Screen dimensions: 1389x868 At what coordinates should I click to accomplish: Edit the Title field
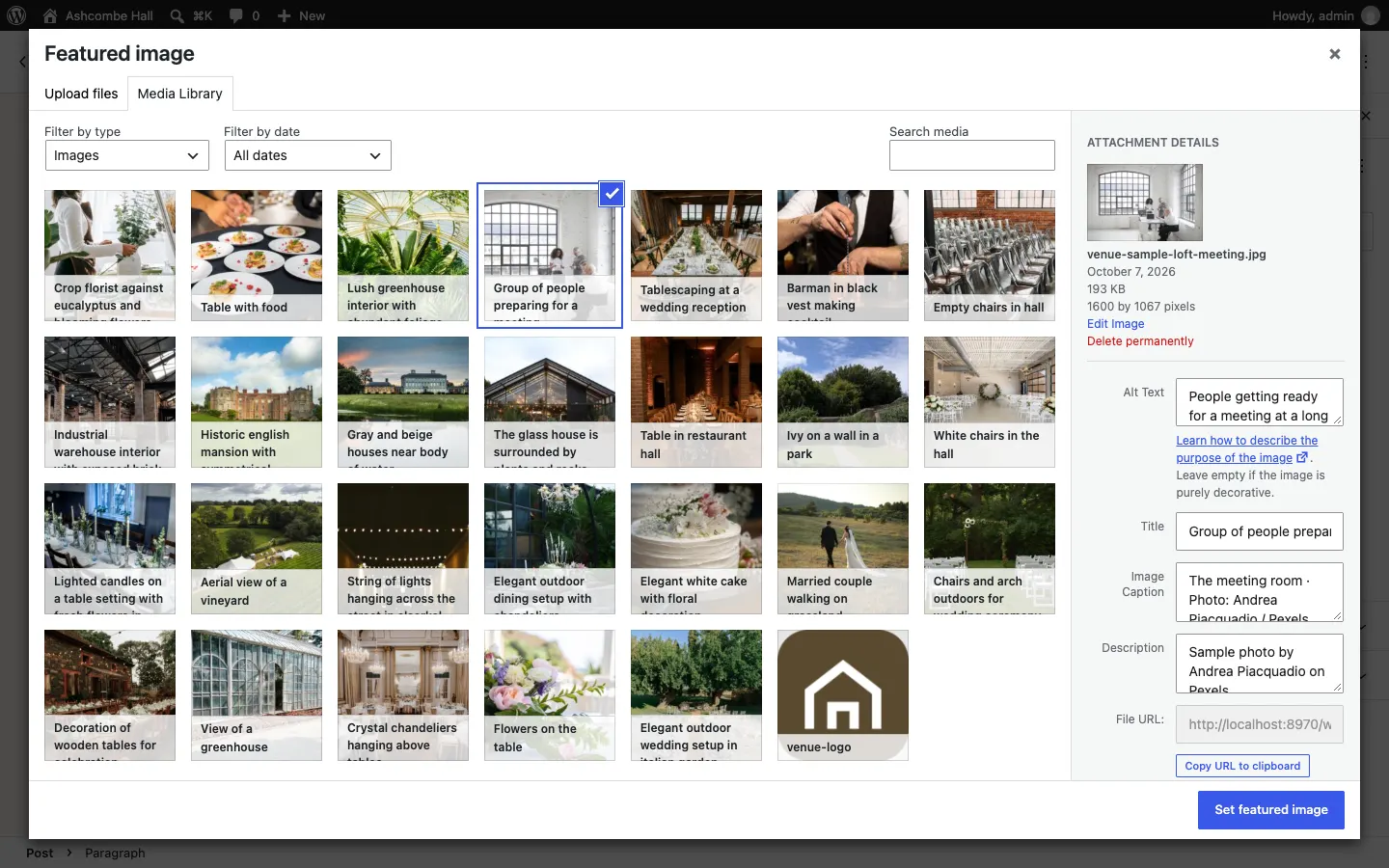click(1260, 531)
